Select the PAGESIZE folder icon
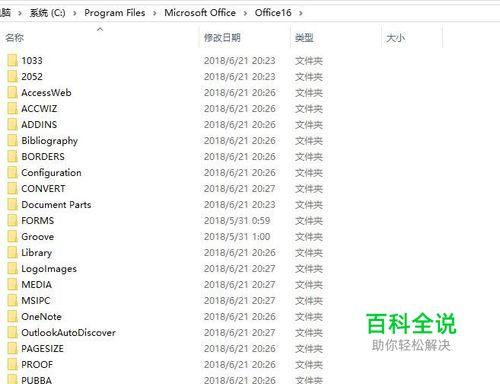 (x=12, y=349)
